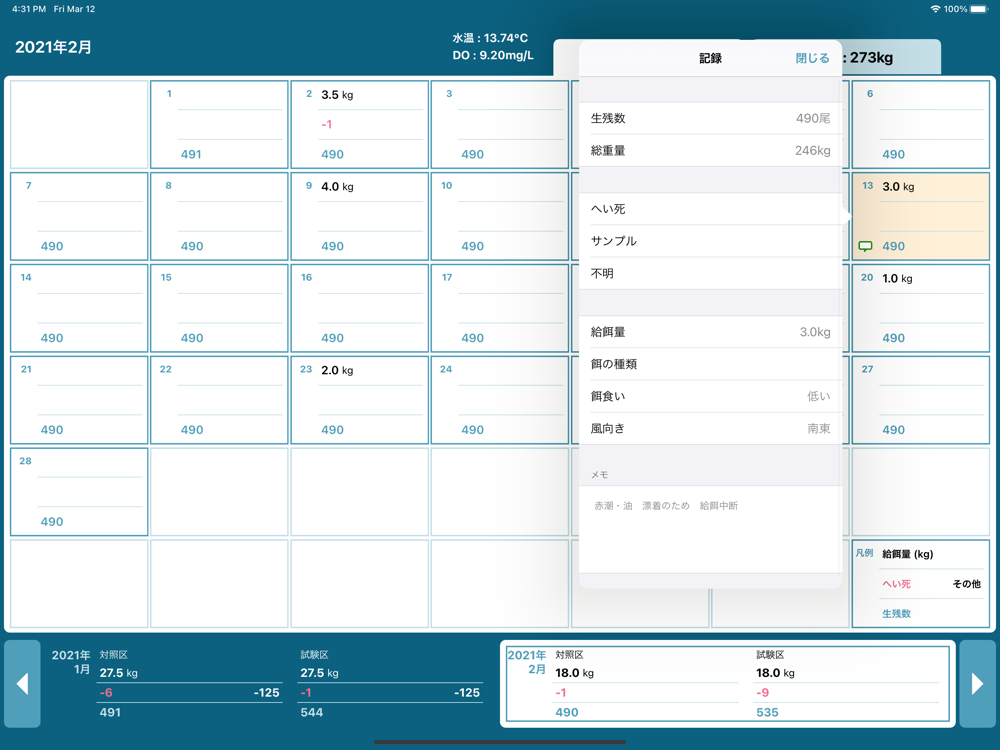
Task: Close the 記録 popover with 閉じる
Action: tap(812, 58)
